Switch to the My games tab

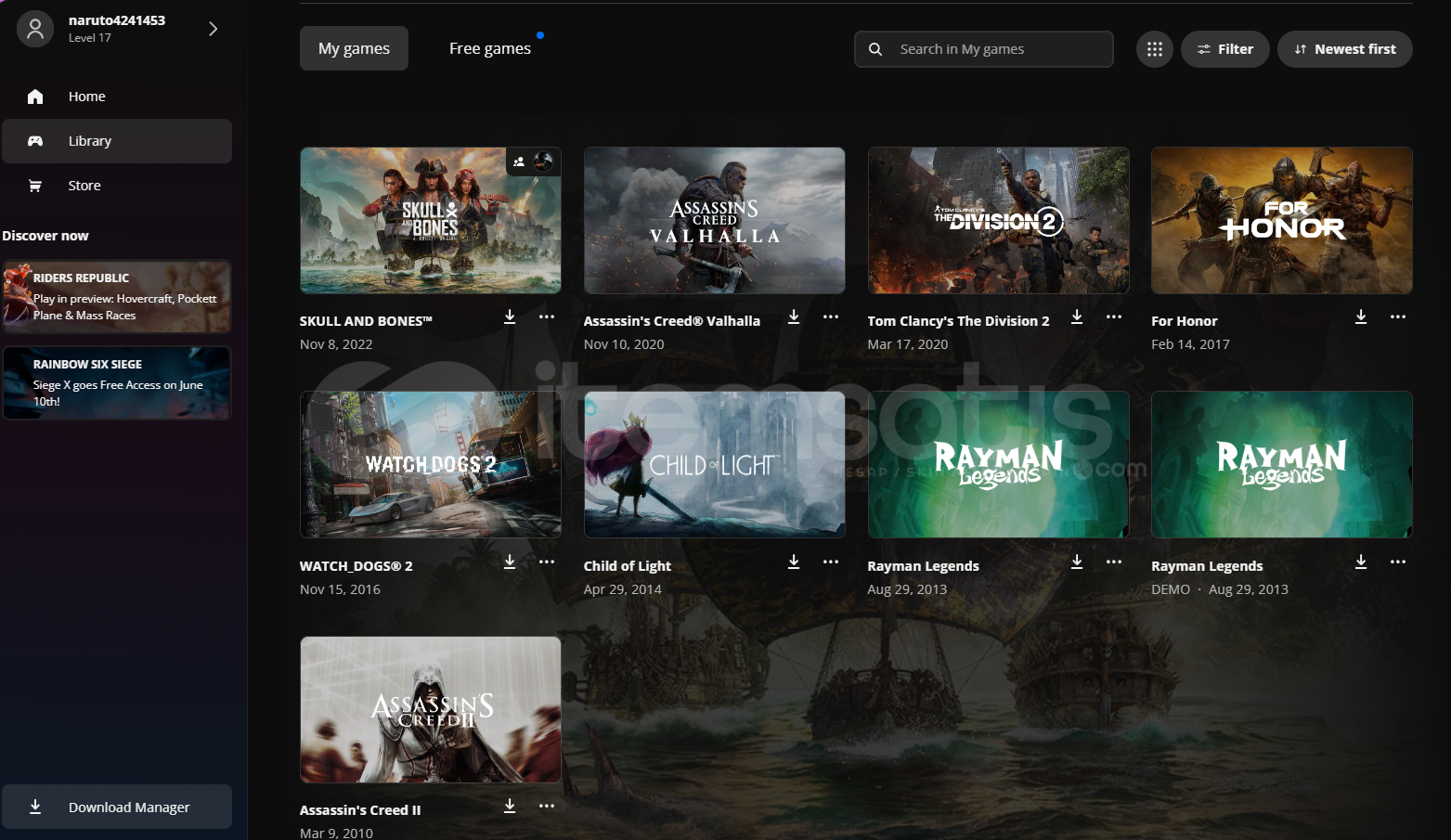click(x=354, y=48)
